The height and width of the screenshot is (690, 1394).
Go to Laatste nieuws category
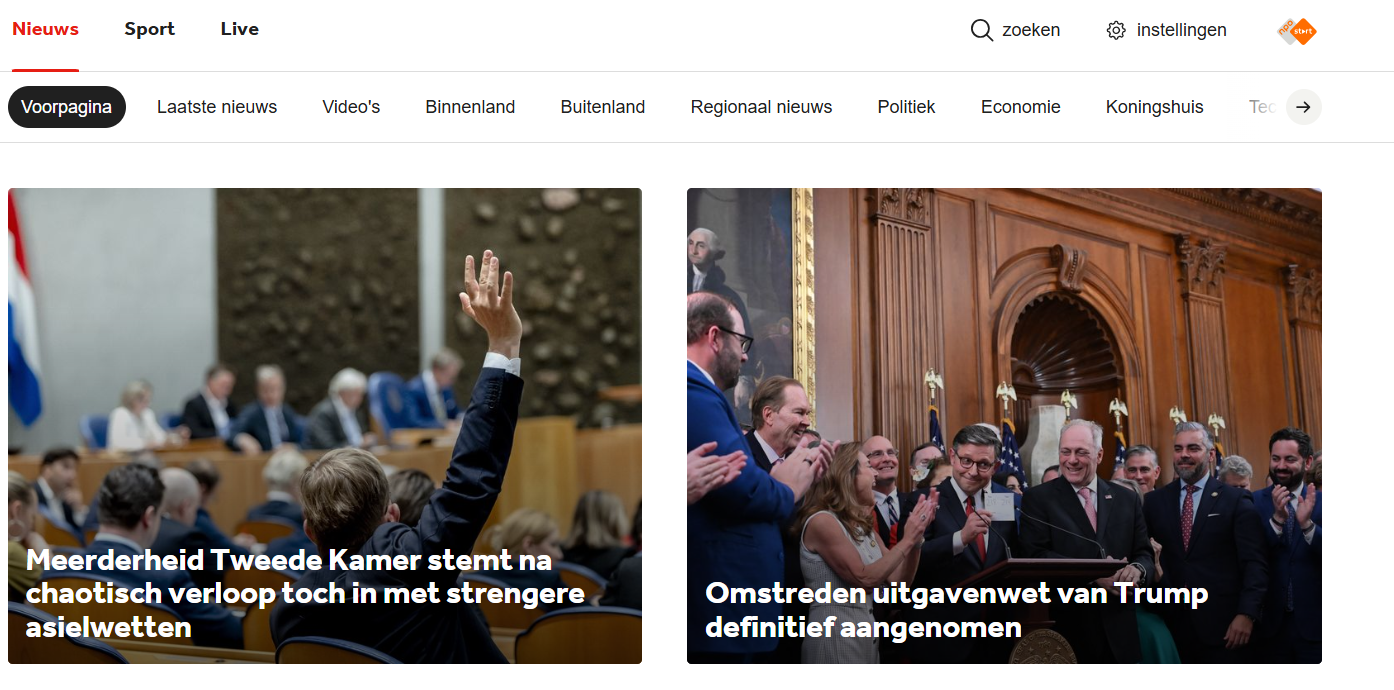[x=217, y=107]
